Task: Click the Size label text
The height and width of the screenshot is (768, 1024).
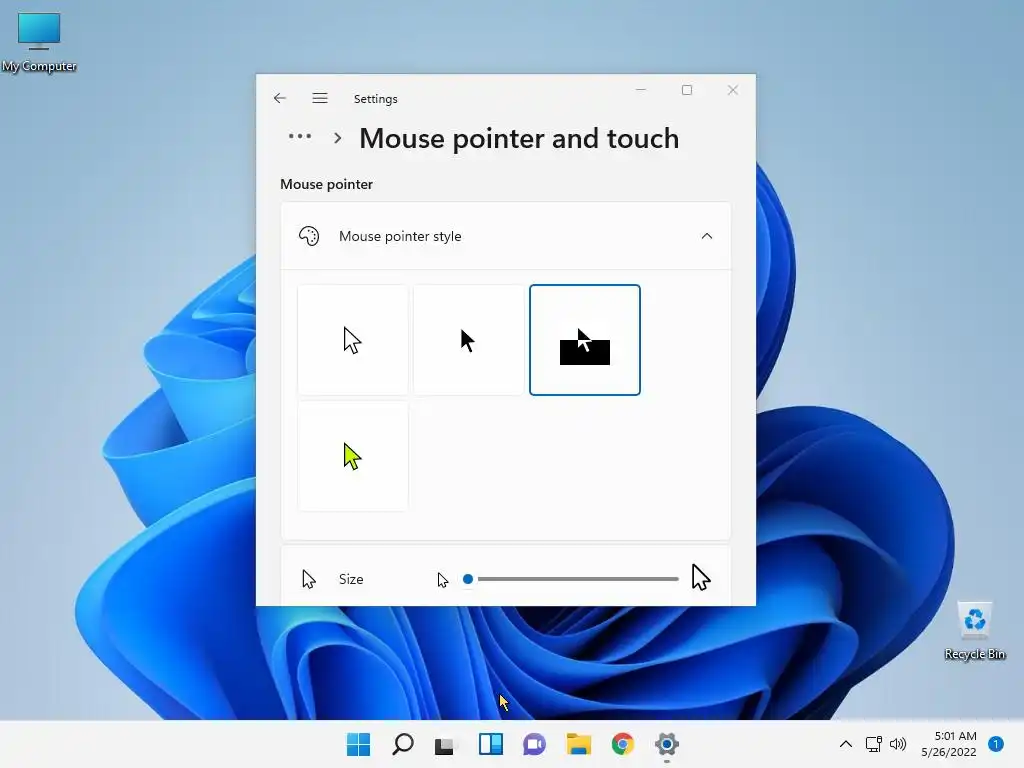Action: tap(351, 579)
